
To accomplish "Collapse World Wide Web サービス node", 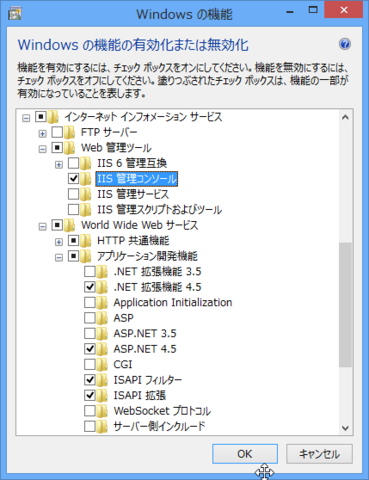I will tap(42, 227).
